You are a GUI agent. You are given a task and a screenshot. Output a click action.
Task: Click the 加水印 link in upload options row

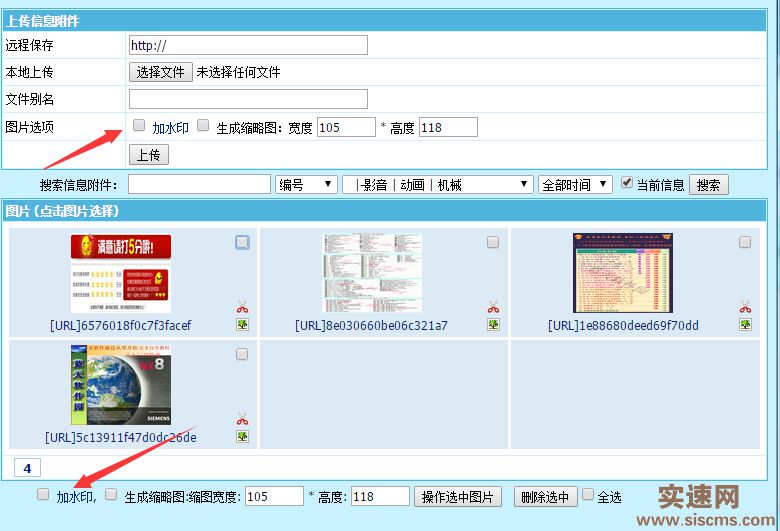point(170,128)
